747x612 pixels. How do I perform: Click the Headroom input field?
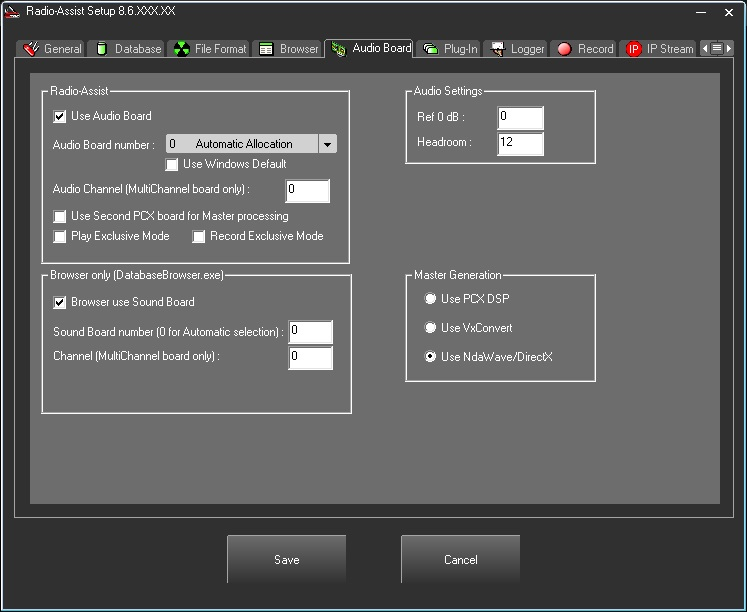click(x=520, y=143)
